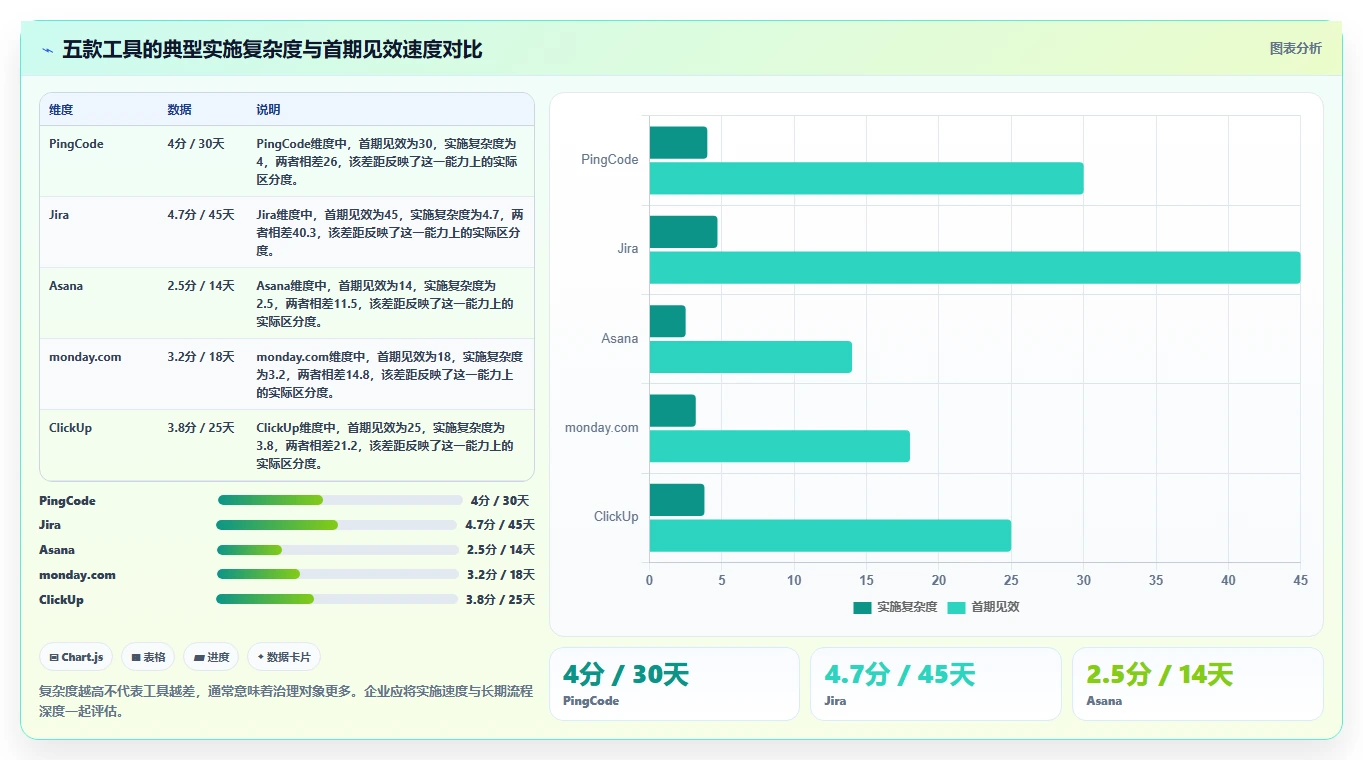Viewport: 1363px width, 760px height.
Task: Click the x-axis tick label 25
Action: (x=1011, y=580)
